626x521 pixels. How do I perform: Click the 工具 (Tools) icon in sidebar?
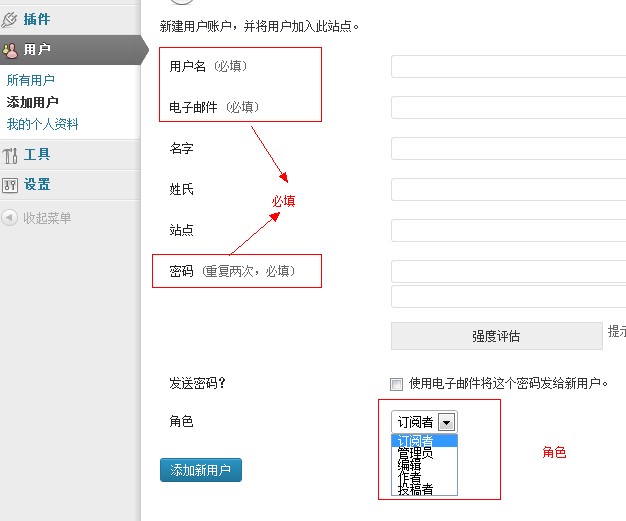click(11, 155)
